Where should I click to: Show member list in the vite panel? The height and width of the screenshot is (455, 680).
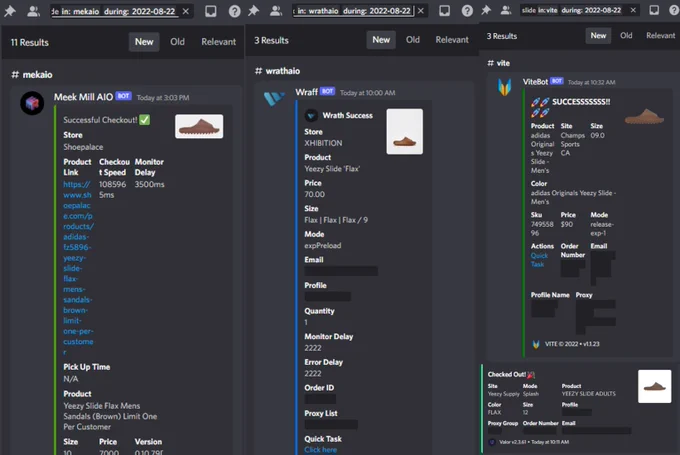(x=506, y=10)
